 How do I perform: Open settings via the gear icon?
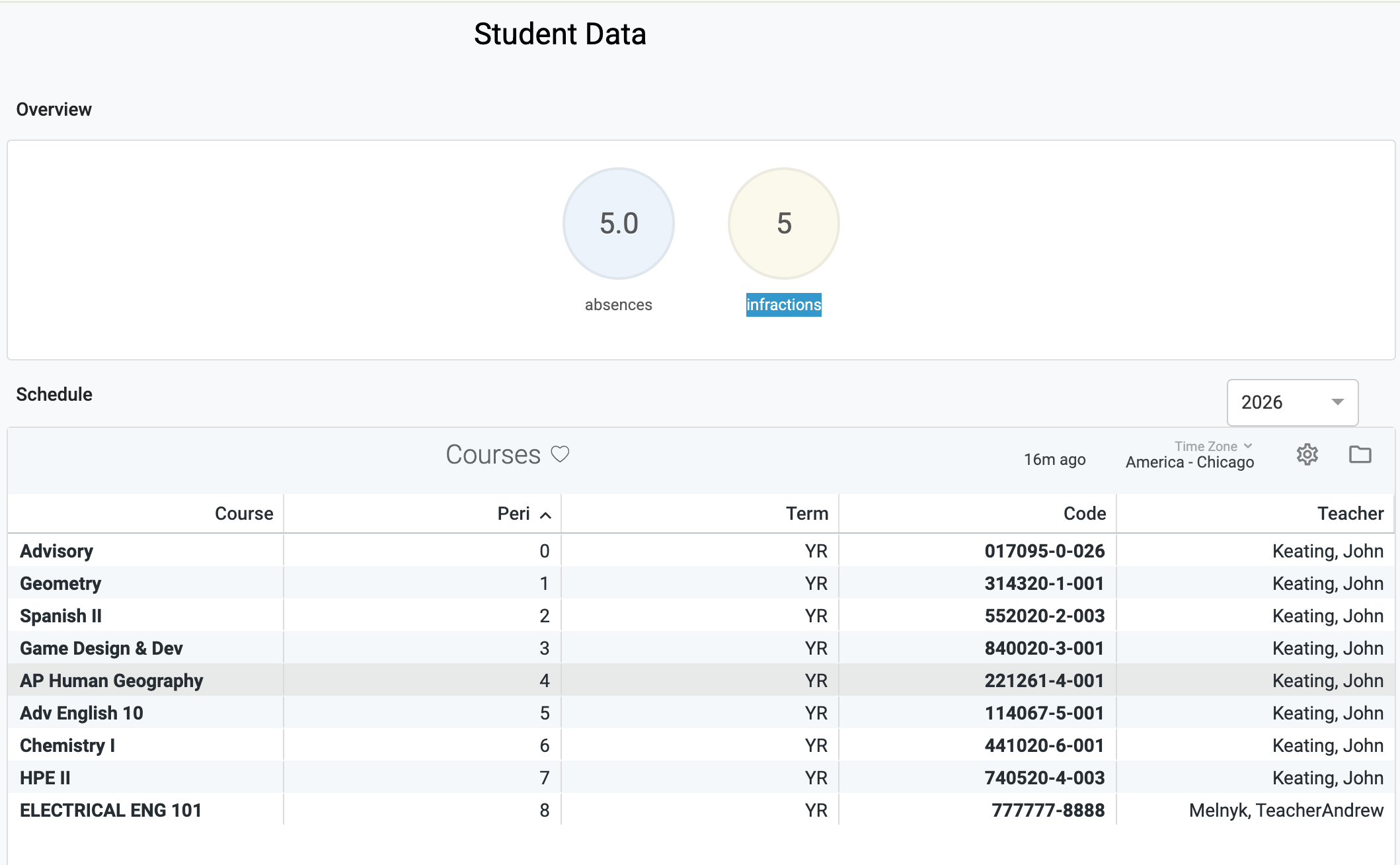[x=1307, y=454]
